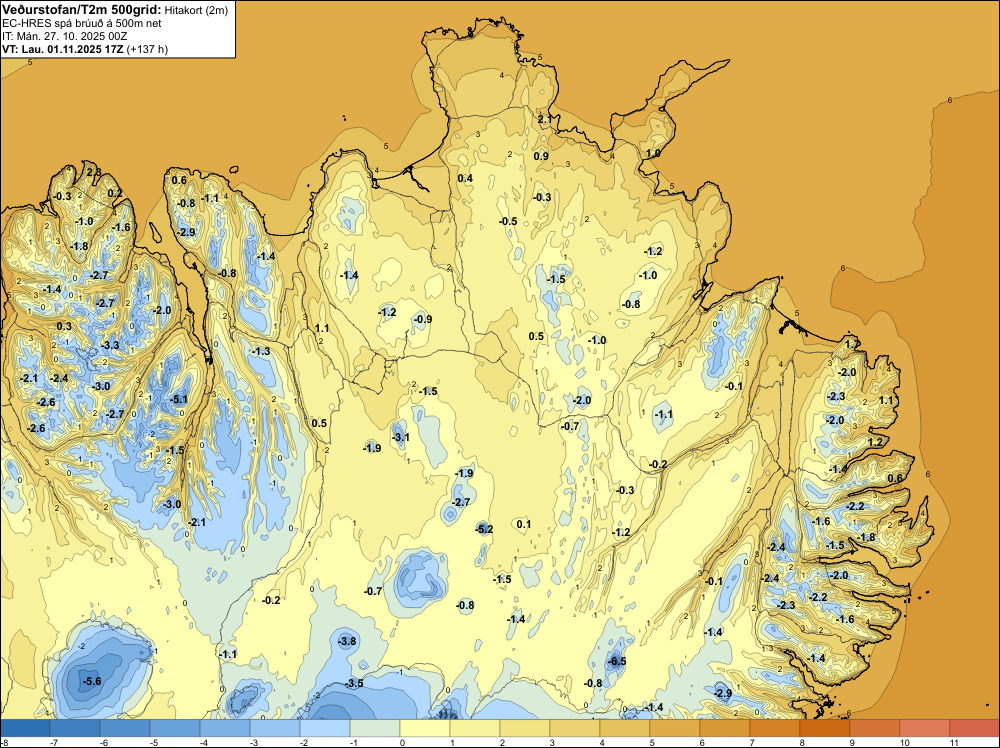
Task: Click the legend swatch between 4 and 5
Action: (x=625, y=728)
